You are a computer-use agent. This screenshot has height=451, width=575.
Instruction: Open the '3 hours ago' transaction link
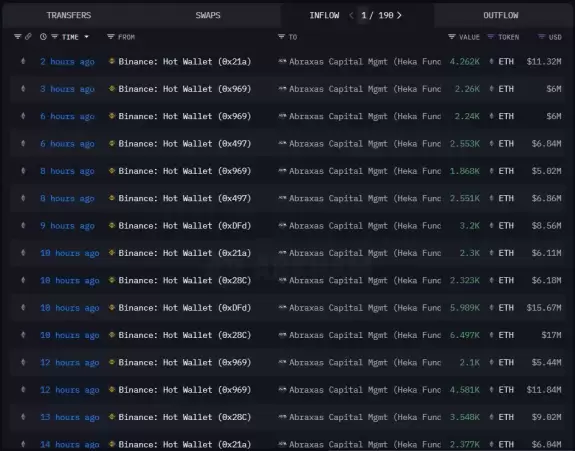(67, 89)
